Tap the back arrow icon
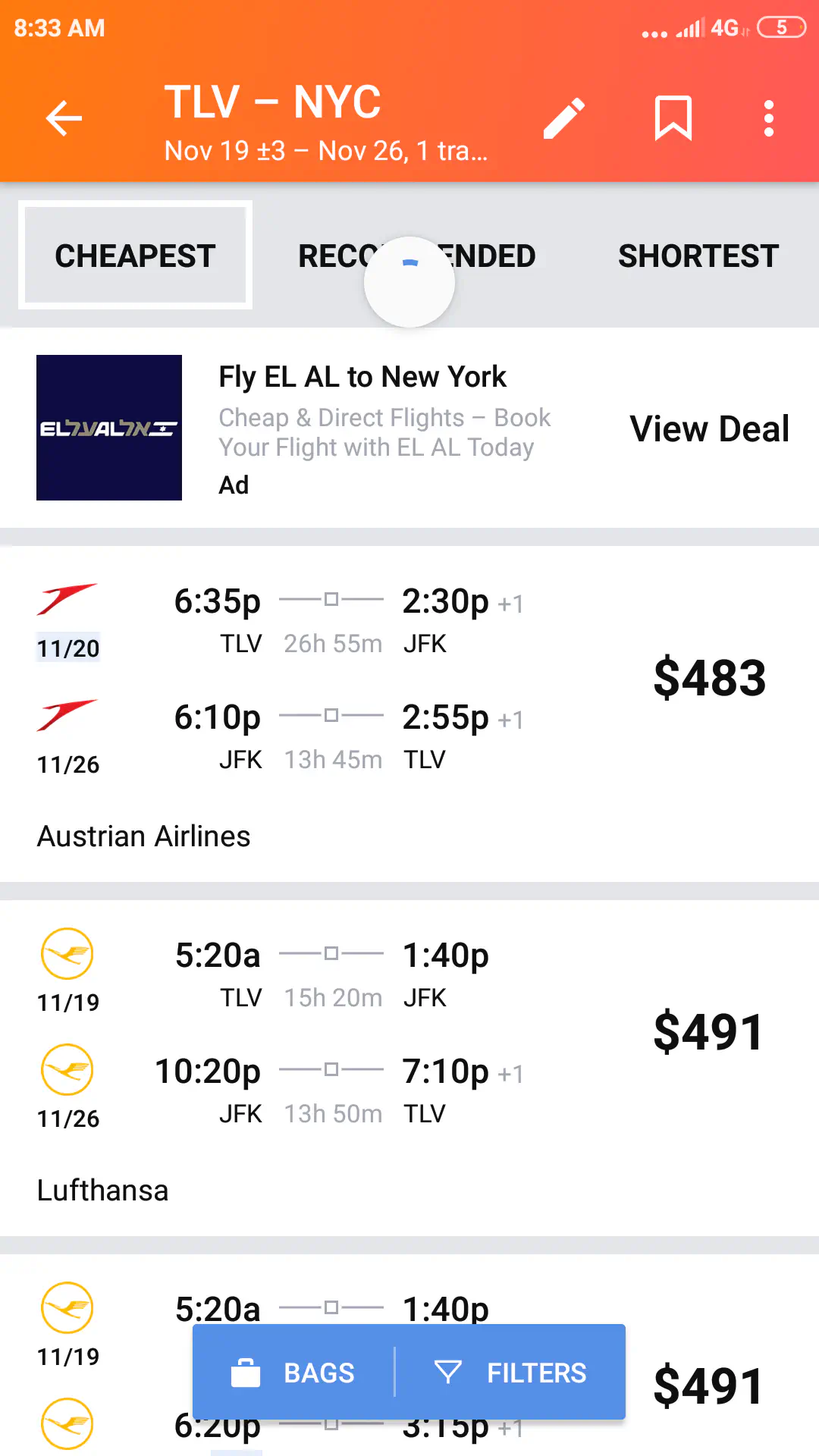819x1456 pixels. tap(64, 118)
